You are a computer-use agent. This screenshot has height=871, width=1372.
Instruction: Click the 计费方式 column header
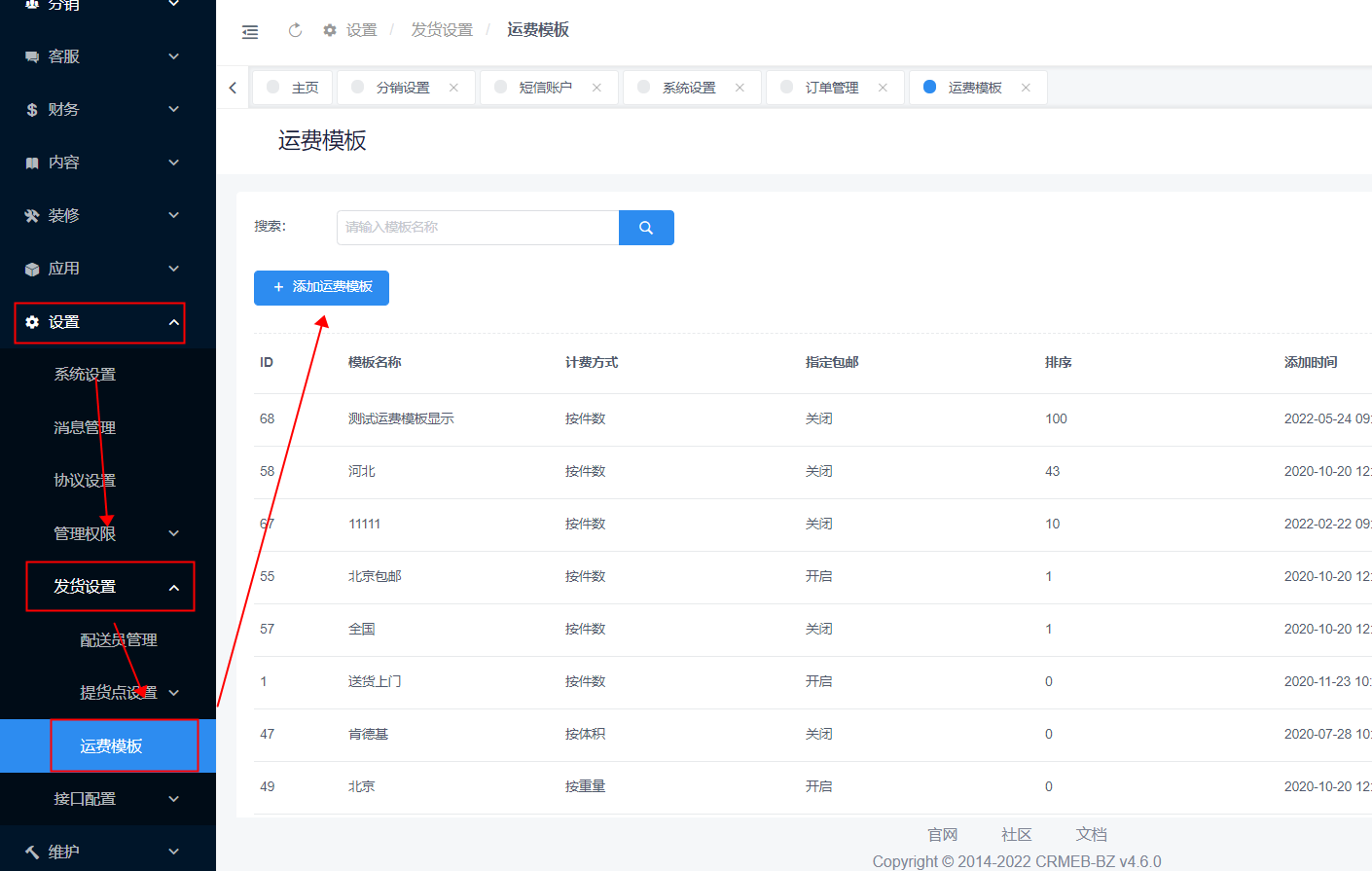pos(592,362)
